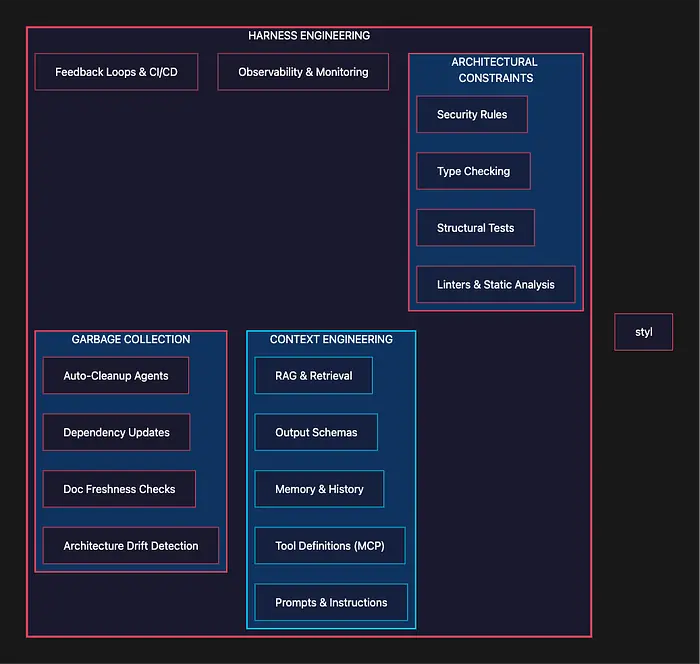Click the Structural Tests box
700x664 pixels.
pyautogui.click(x=475, y=228)
